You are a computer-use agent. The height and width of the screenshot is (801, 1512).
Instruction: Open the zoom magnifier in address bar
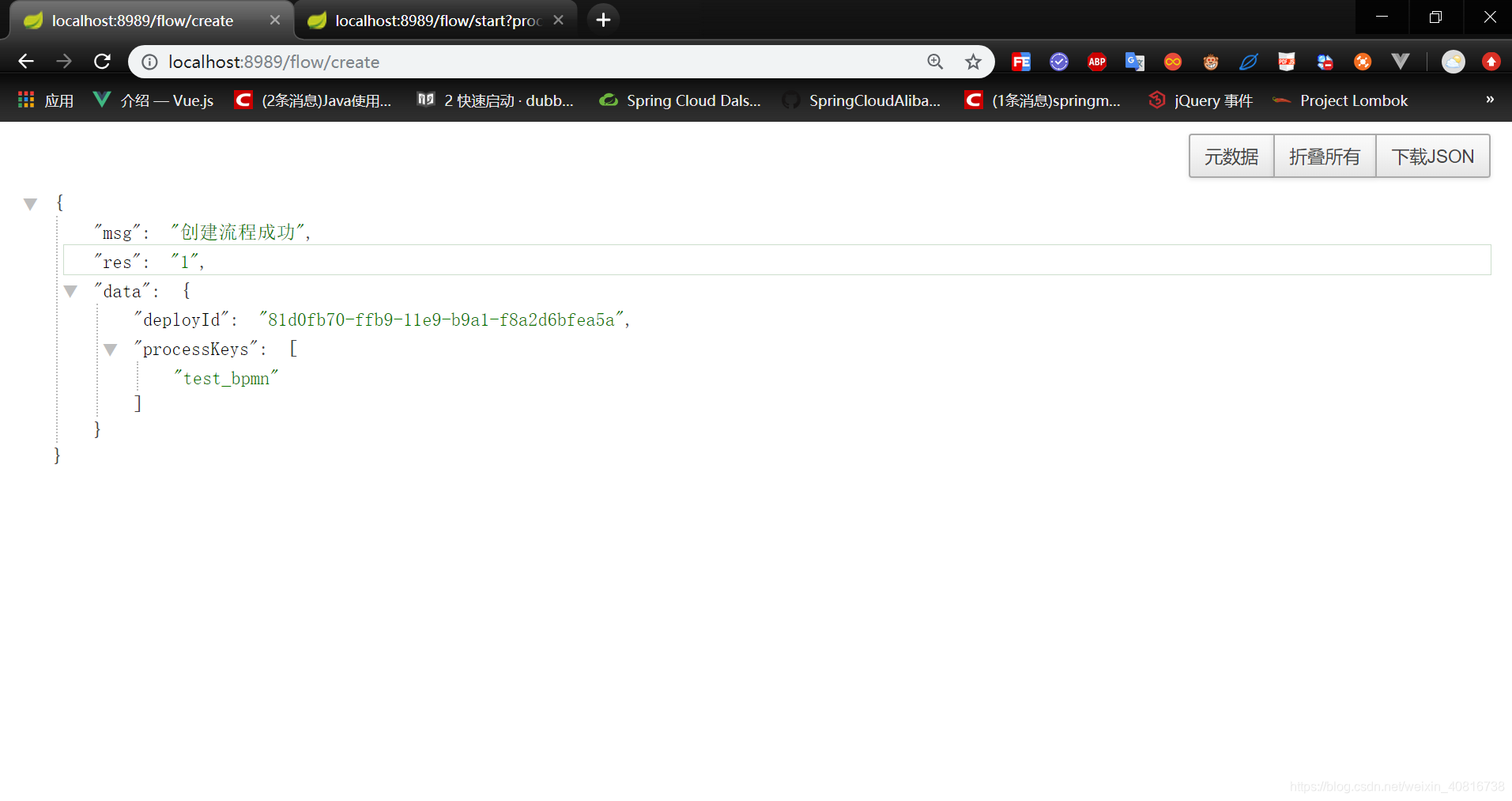935,62
